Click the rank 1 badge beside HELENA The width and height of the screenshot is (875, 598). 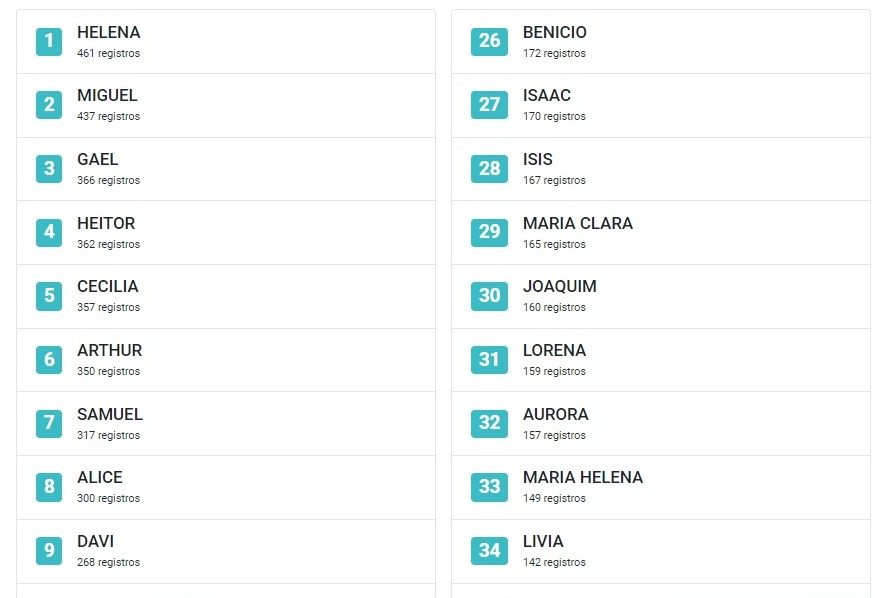pyautogui.click(x=48, y=41)
